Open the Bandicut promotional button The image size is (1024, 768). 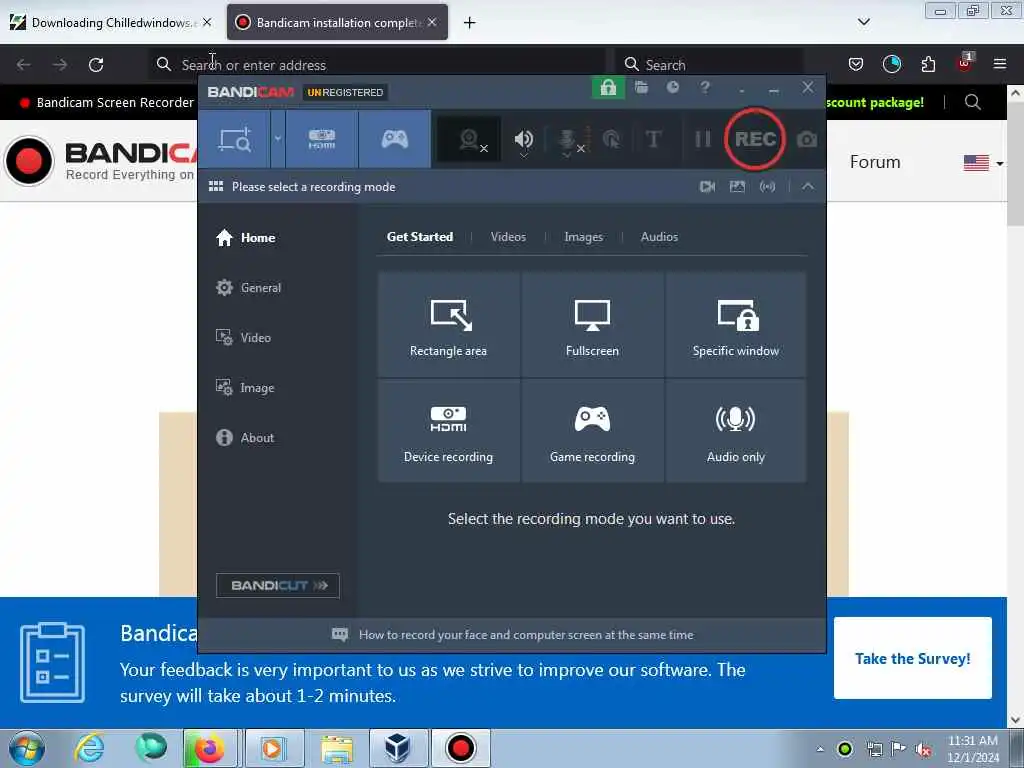[278, 585]
